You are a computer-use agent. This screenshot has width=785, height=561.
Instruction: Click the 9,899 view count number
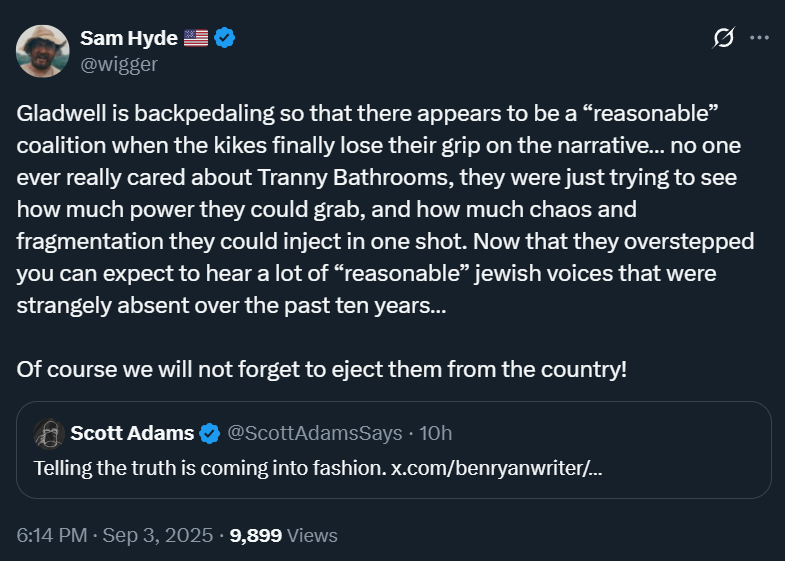(x=256, y=535)
